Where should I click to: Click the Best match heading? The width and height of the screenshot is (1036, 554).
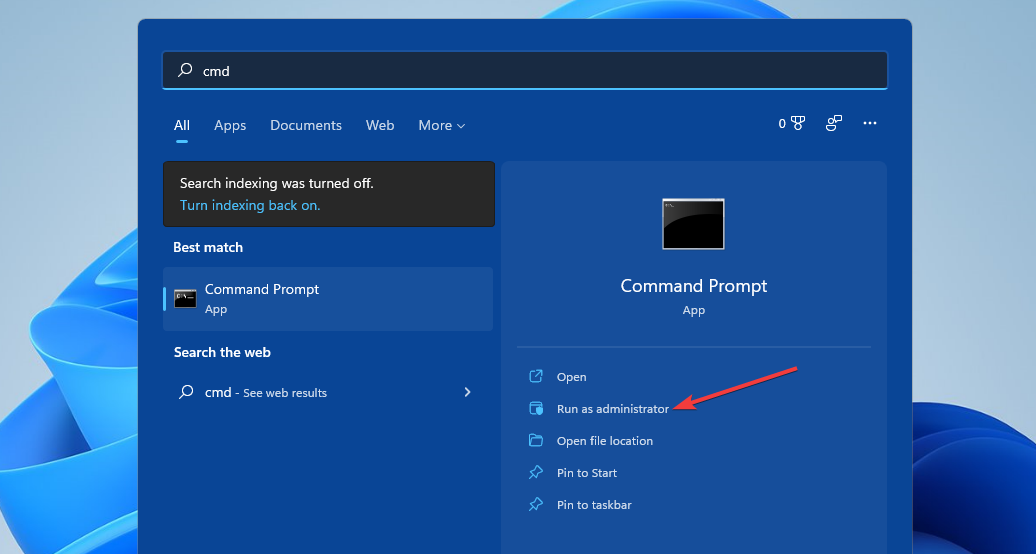click(x=208, y=247)
